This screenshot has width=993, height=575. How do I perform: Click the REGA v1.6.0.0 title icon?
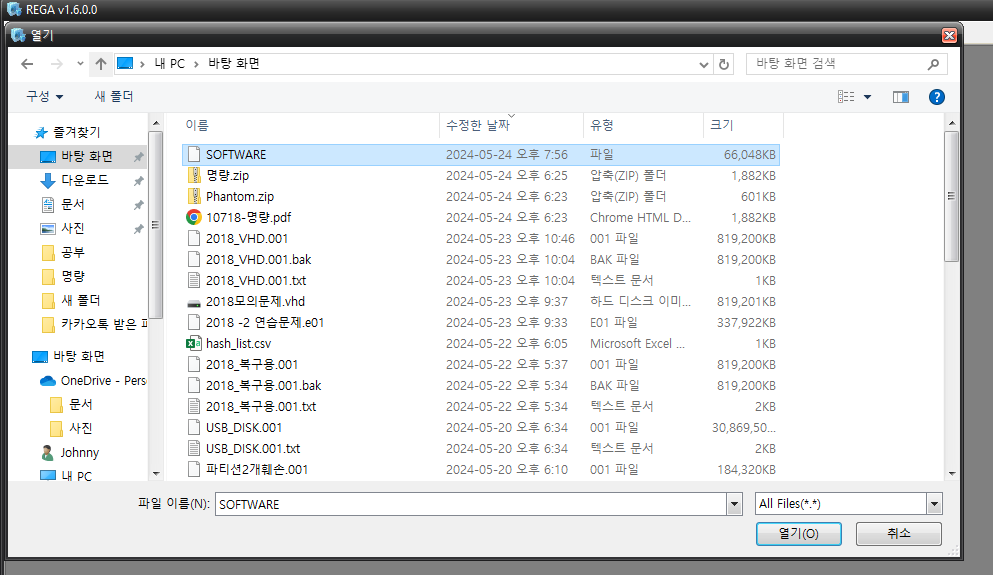(14, 9)
